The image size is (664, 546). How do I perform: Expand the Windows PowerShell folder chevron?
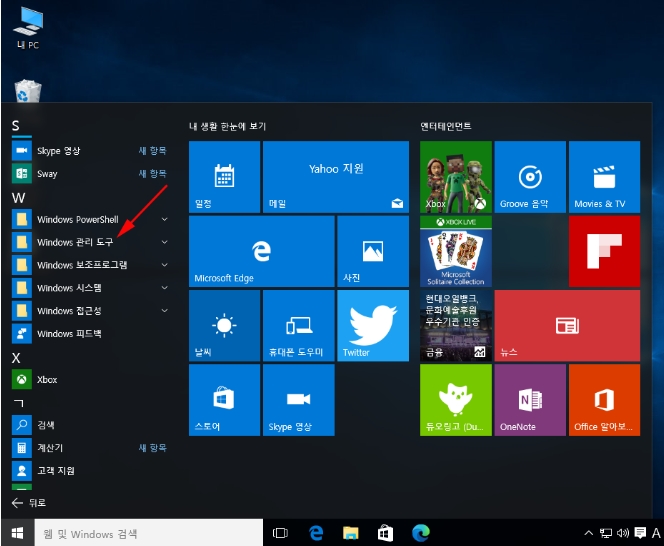(x=164, y=219)
